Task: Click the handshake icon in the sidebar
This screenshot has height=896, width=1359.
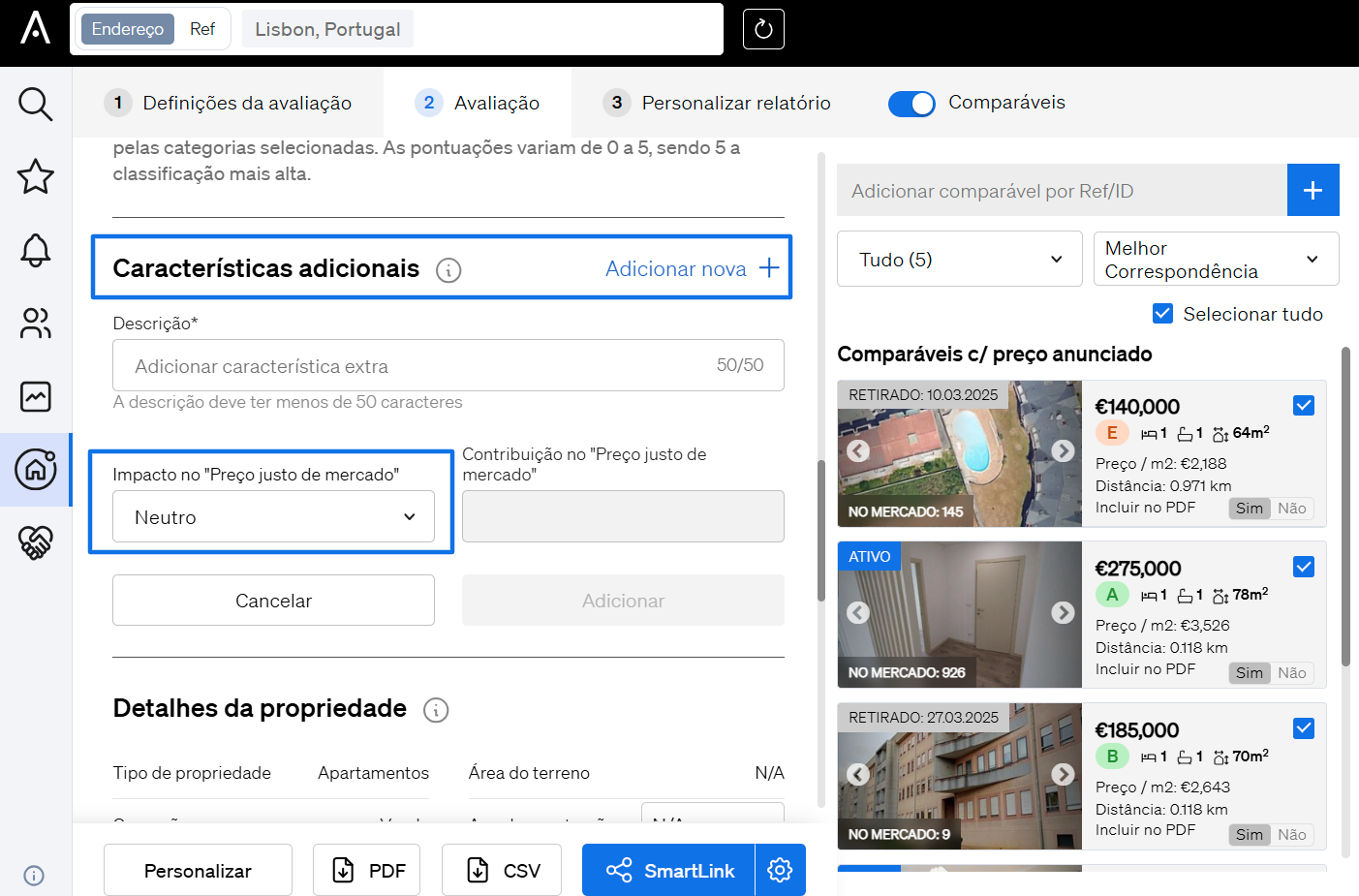Action: (36, 542)
